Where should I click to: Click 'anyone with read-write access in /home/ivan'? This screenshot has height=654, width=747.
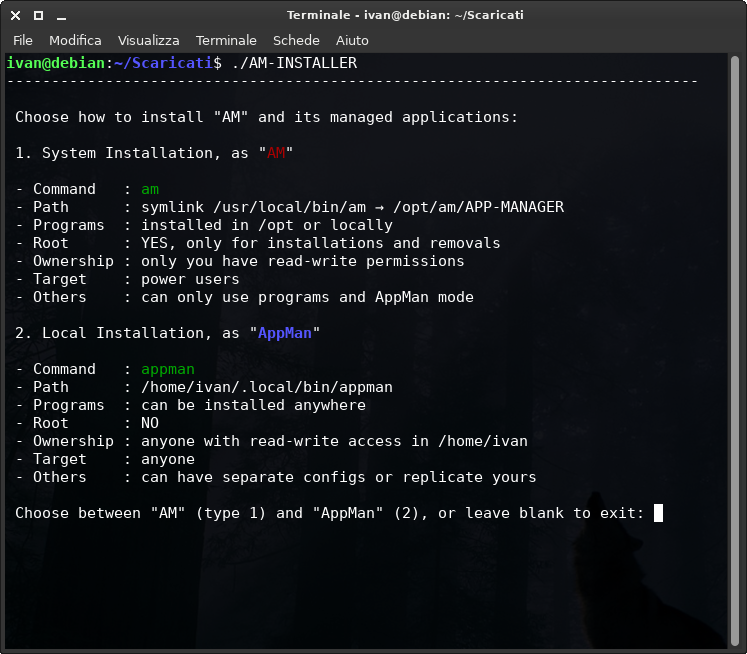pos(334,441)
